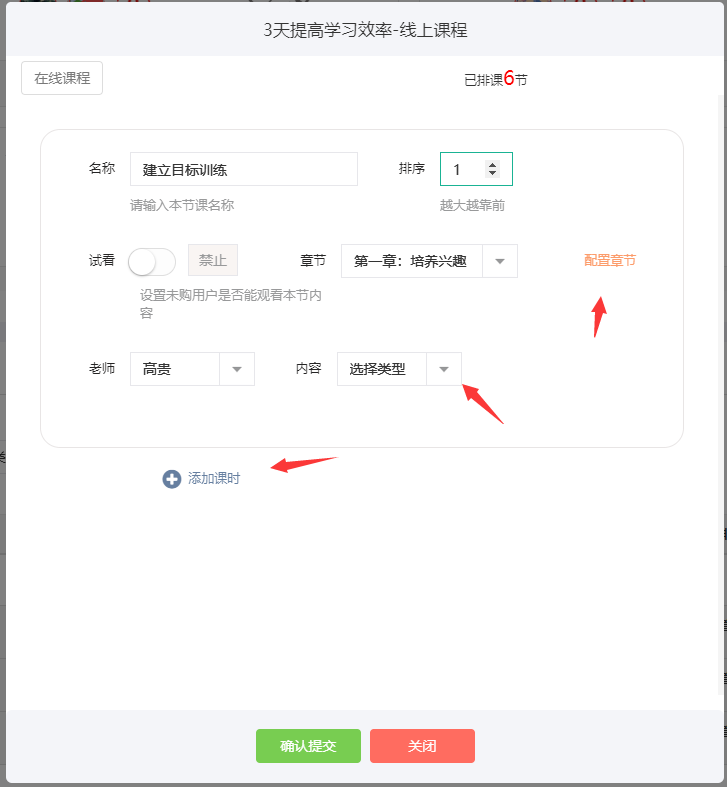Viewport: 727px width, 787px height.
Task: Click the red 关闭 button
Action: point(422,746)
